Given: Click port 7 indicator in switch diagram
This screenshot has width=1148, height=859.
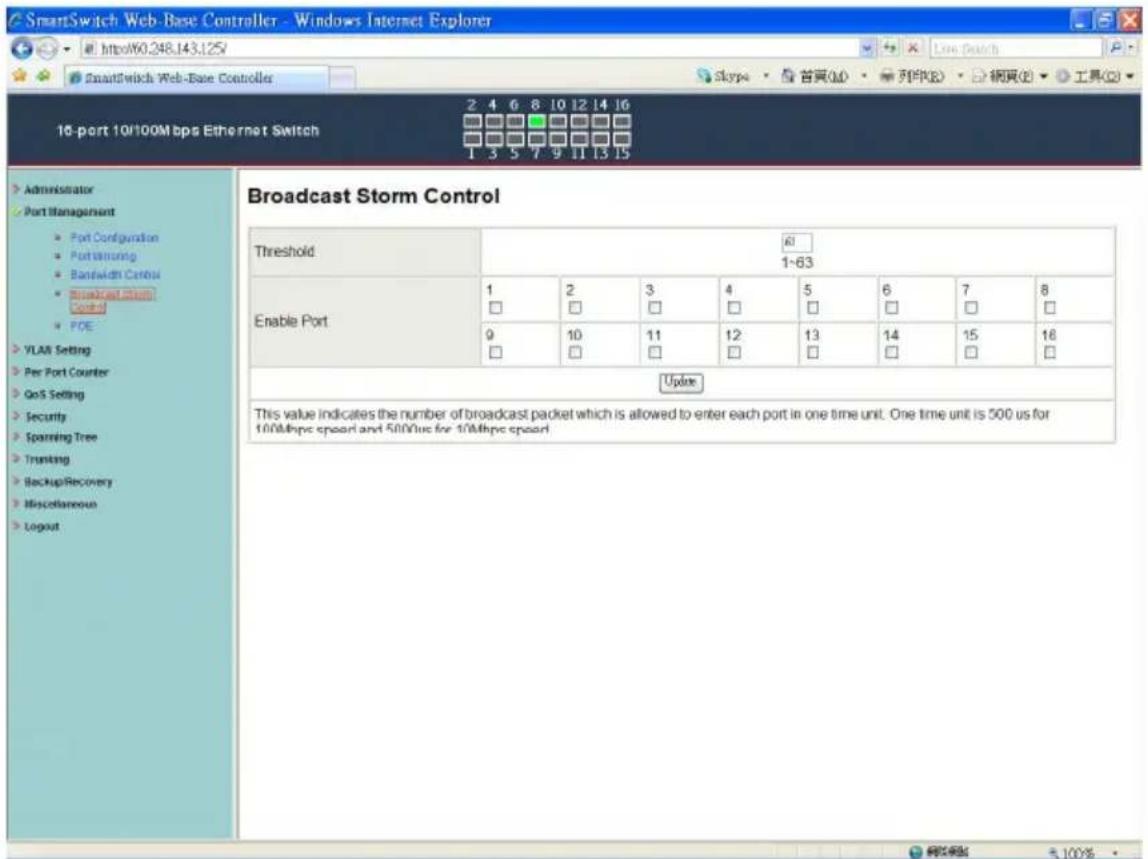Looking at the screenshot, I should (537, 138).
